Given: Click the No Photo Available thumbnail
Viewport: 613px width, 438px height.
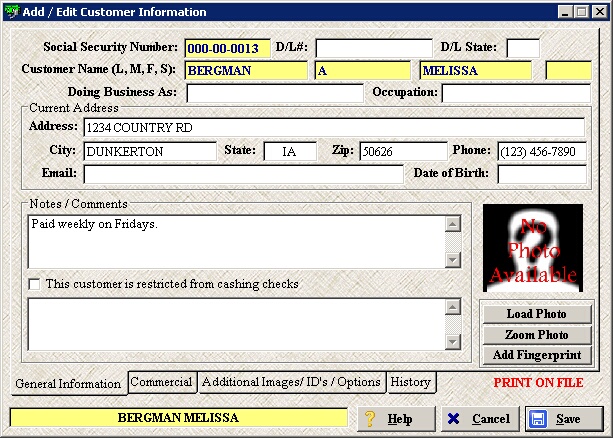Looking at the screenshot, I should coord(533,248).
